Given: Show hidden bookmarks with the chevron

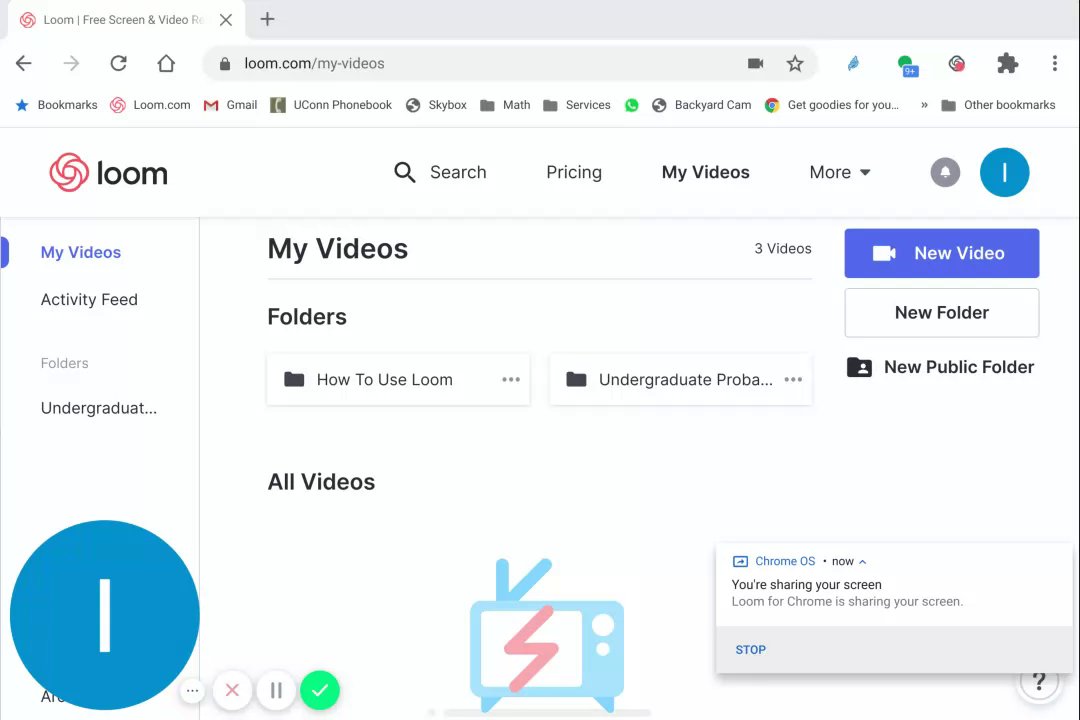Looking at the screenshot, I should tap(924, 105).
